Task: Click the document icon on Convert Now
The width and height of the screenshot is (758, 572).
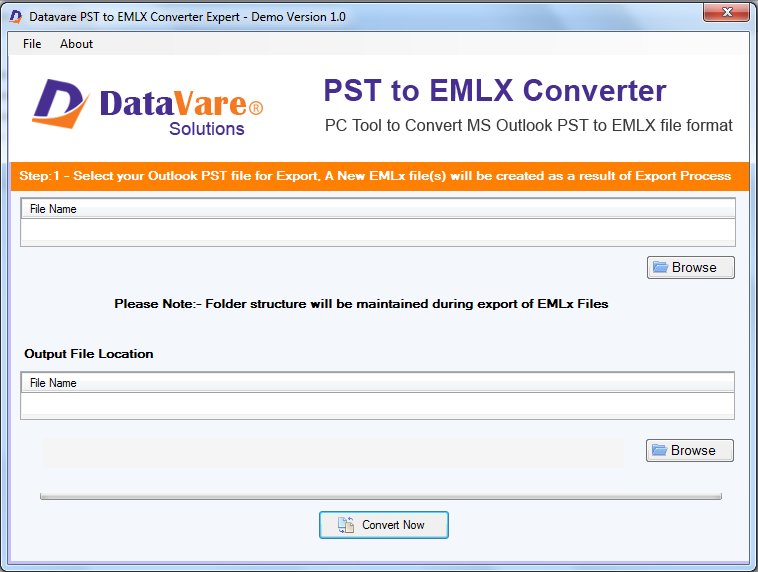Action: 346,525
